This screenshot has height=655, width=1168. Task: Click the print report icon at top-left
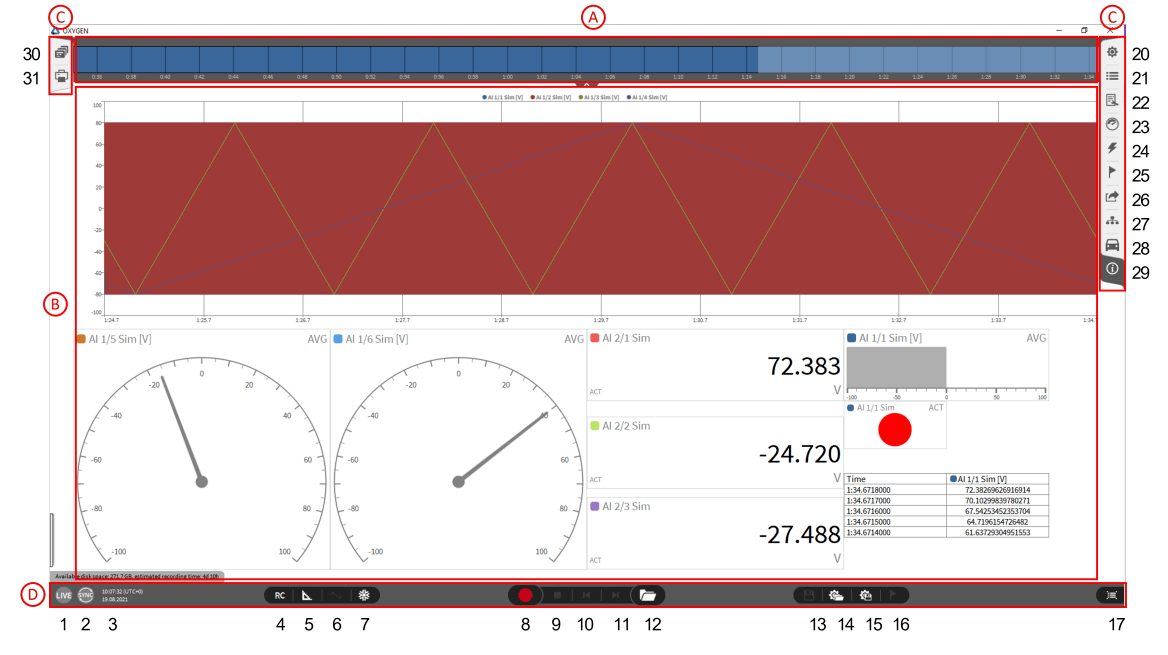(x=62, y=76)
